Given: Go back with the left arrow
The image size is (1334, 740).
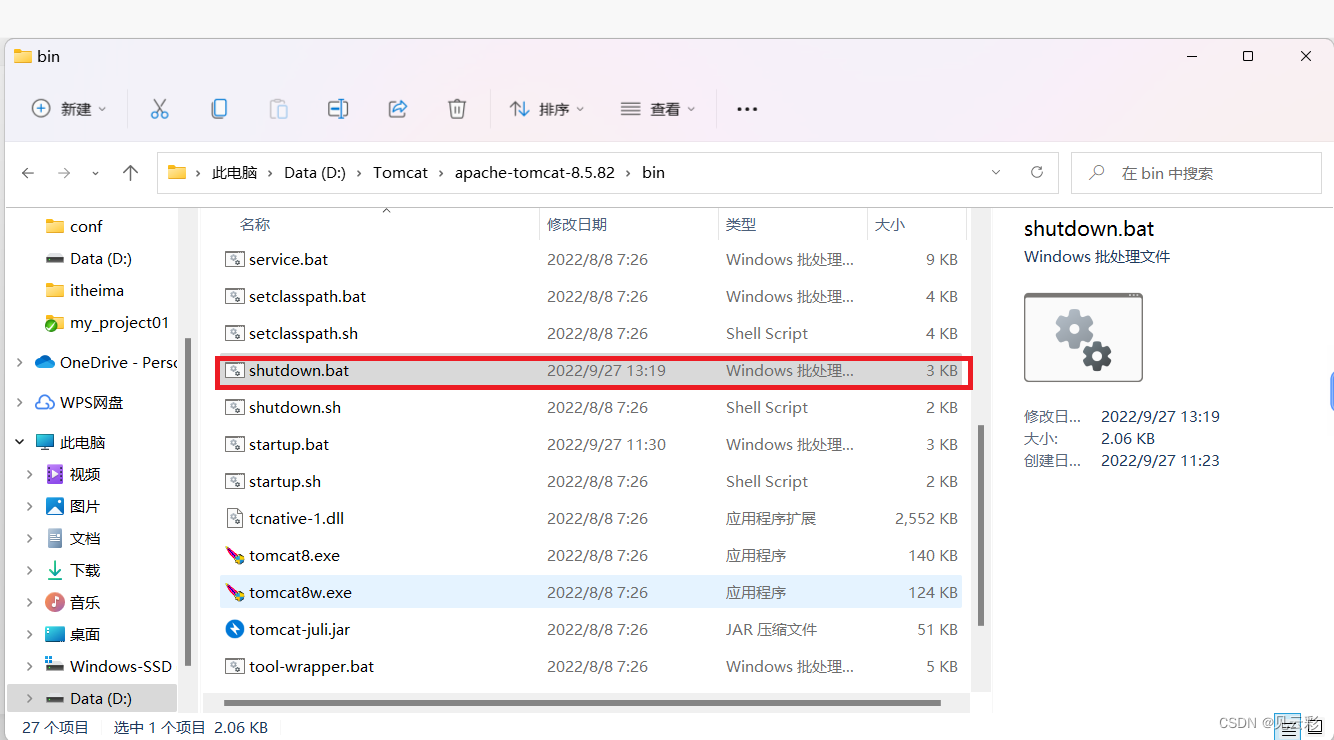Looking at the screenshot, I should (28, 173).
